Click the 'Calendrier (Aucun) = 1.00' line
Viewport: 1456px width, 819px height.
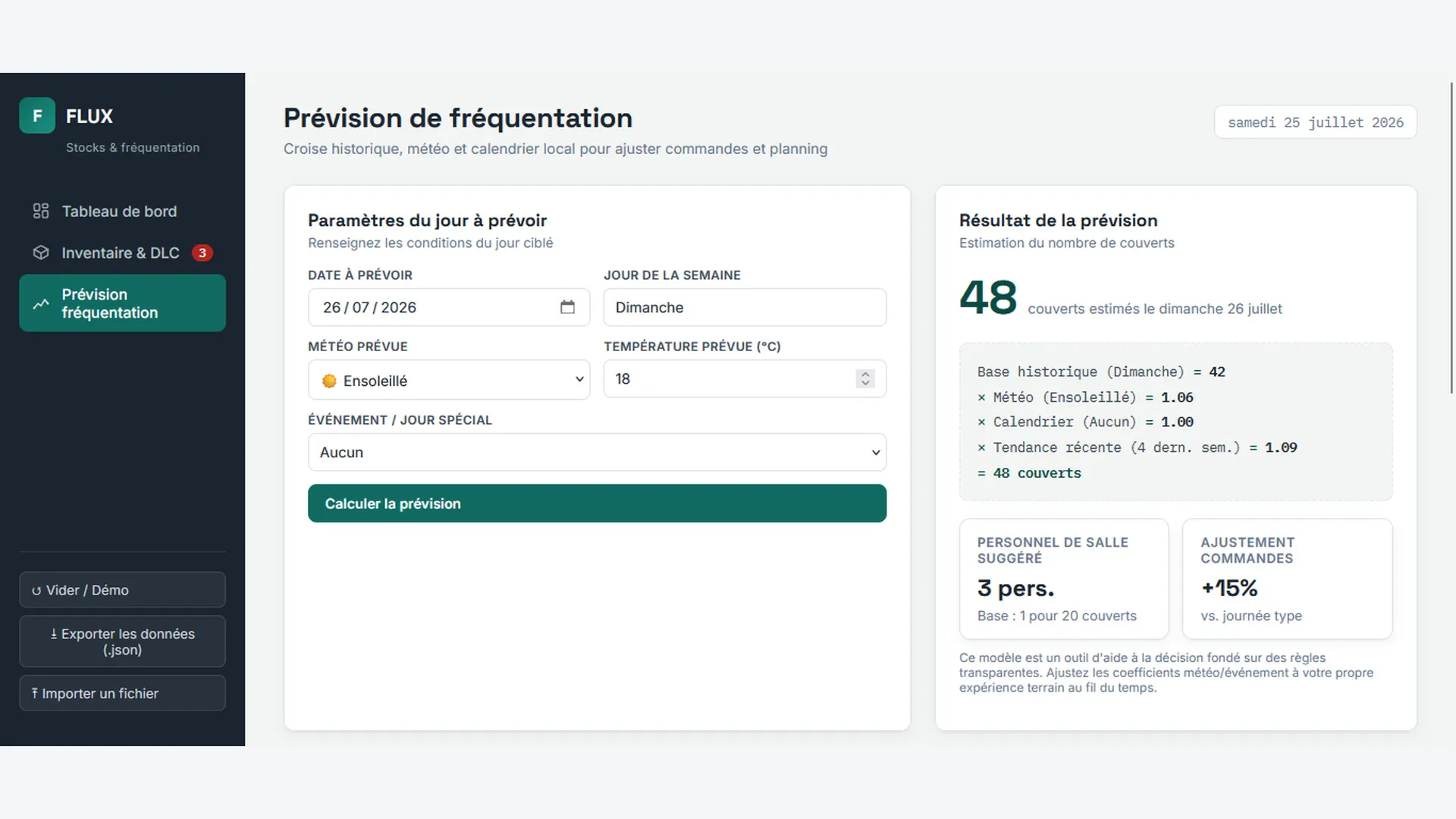tap(1085, 422)
